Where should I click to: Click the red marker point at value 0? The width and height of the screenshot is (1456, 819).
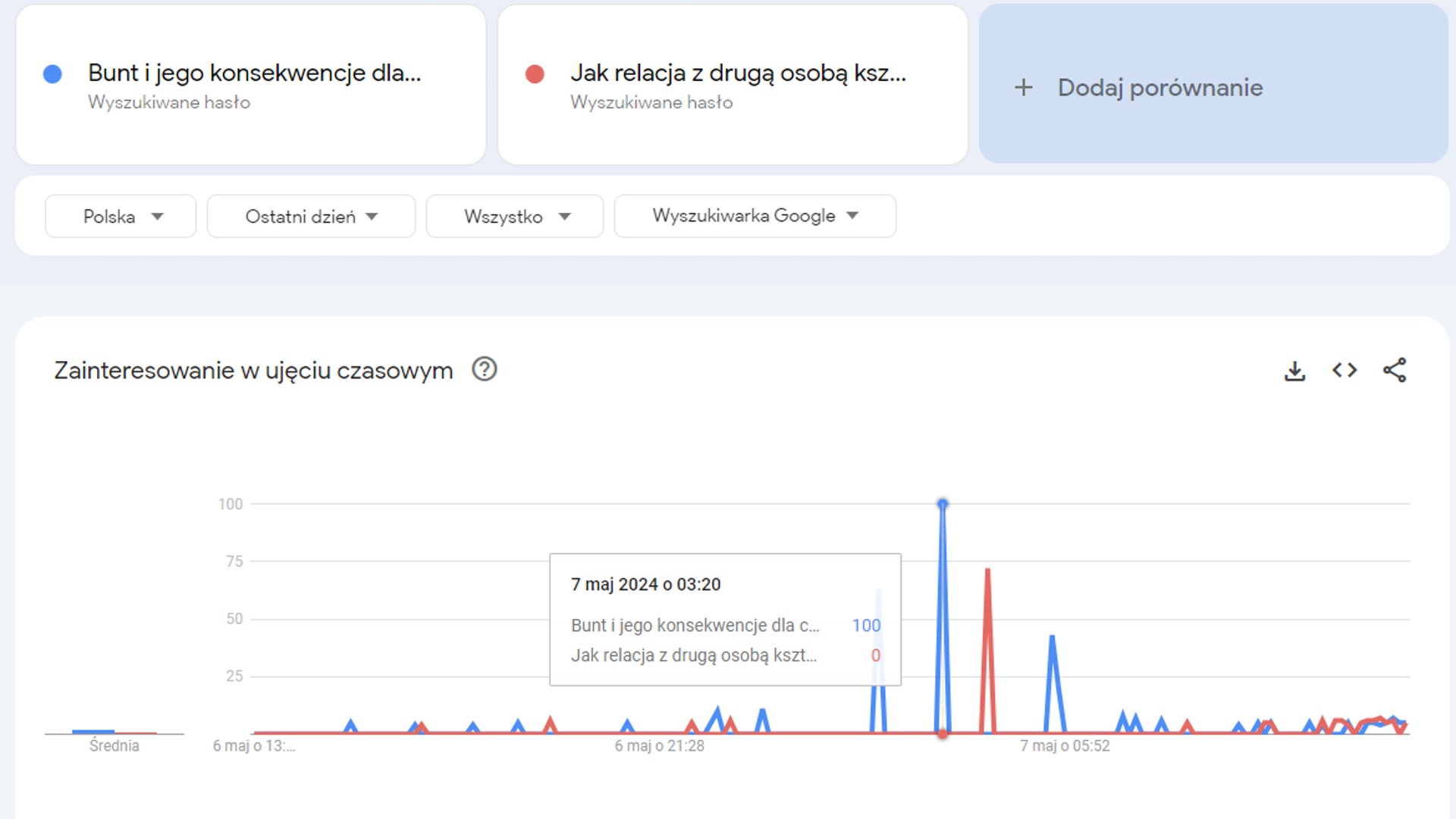pyautogui.click(x=943, y=733)
